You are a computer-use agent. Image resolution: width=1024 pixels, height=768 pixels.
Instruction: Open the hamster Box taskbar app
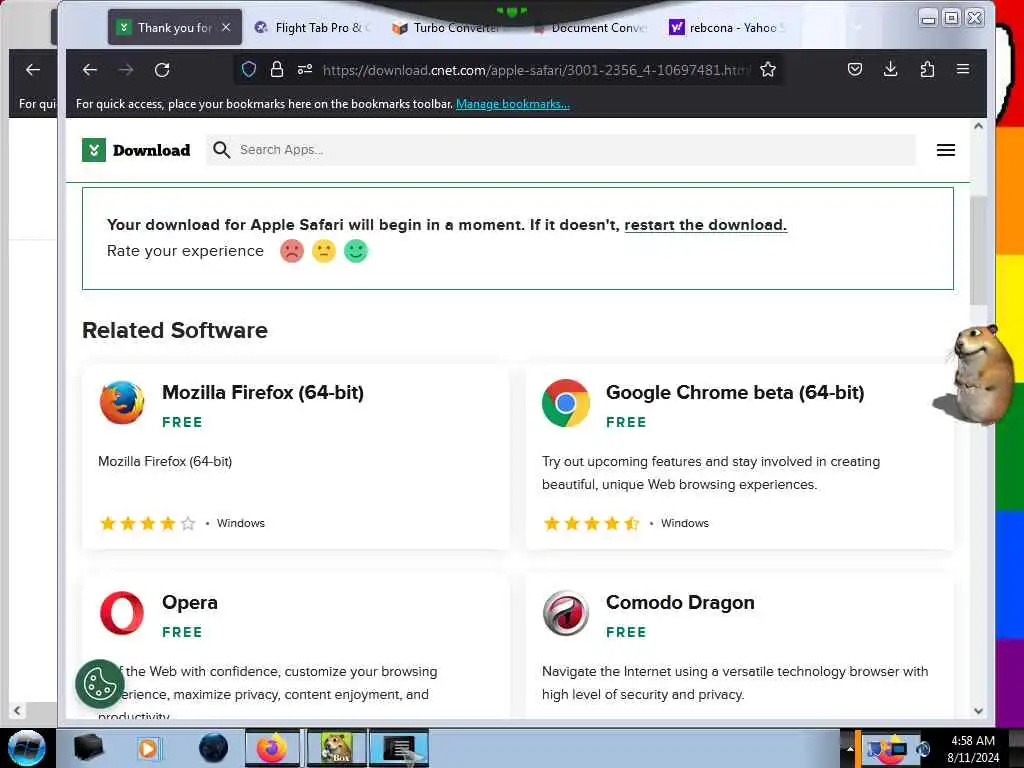pos(337,748)
